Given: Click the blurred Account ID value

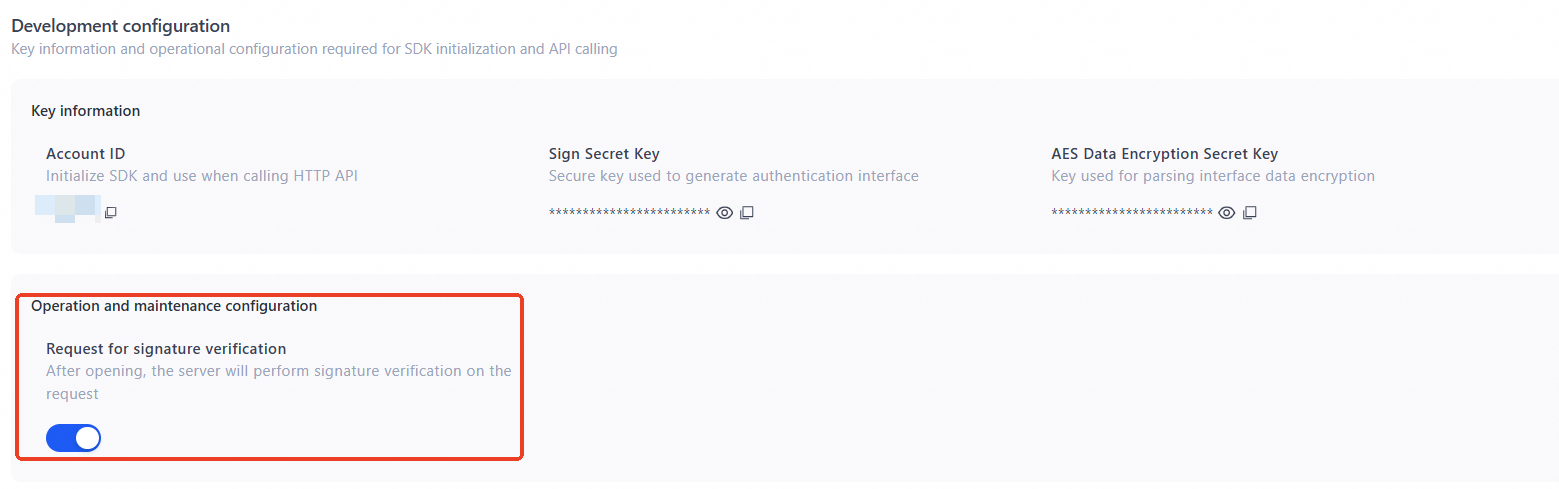Looking at the screenshot, I should (x=68, y=208).
